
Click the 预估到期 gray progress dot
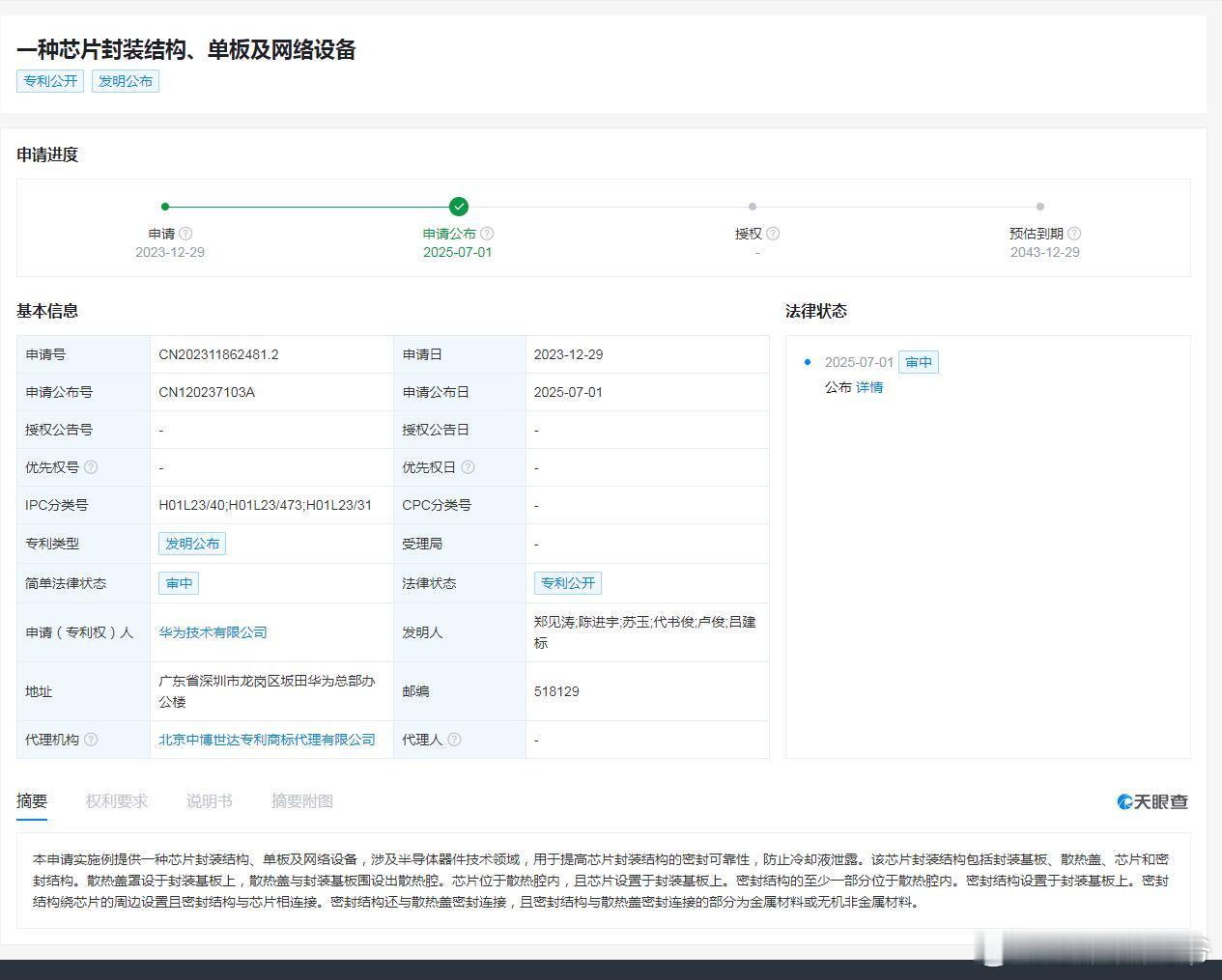(x=1040, y=207)
